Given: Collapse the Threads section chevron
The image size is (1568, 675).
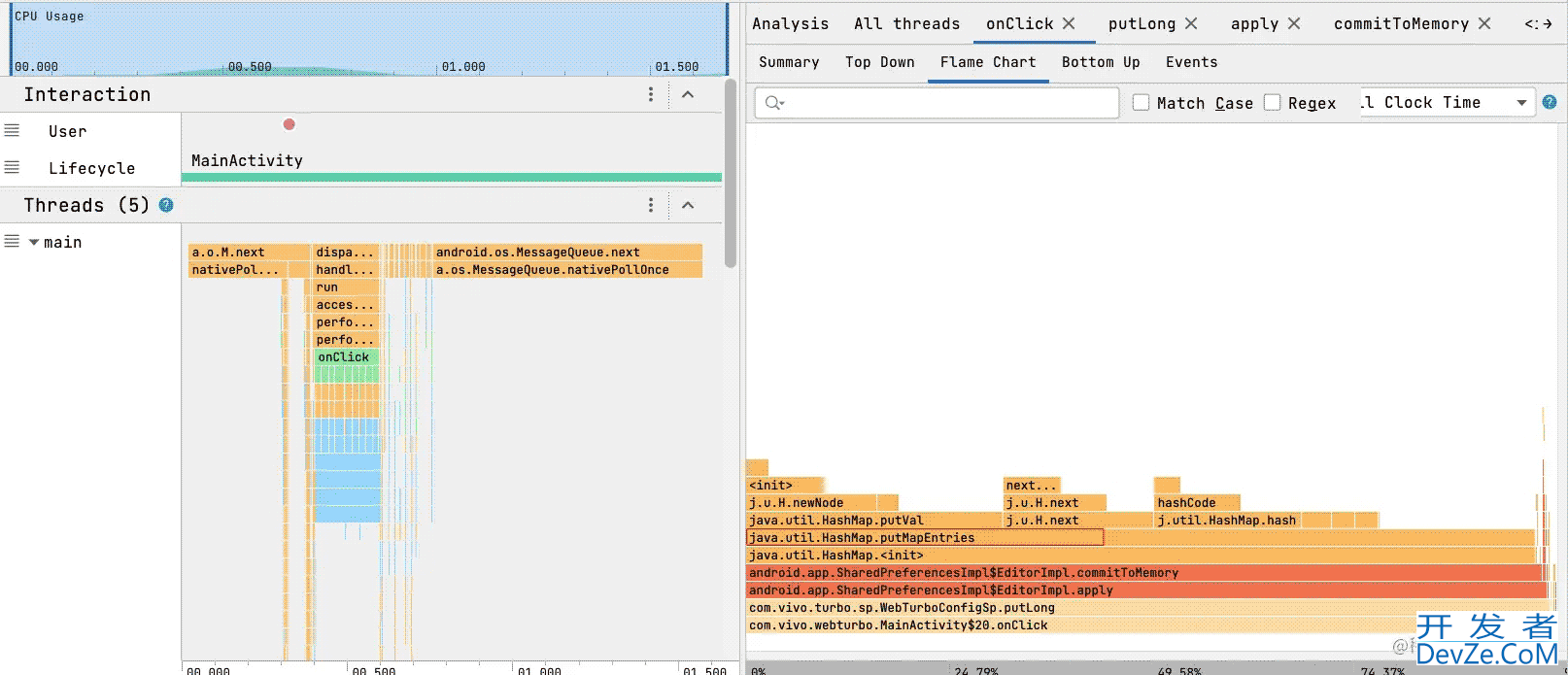Looking at the screenshot, I should point(688,205).
